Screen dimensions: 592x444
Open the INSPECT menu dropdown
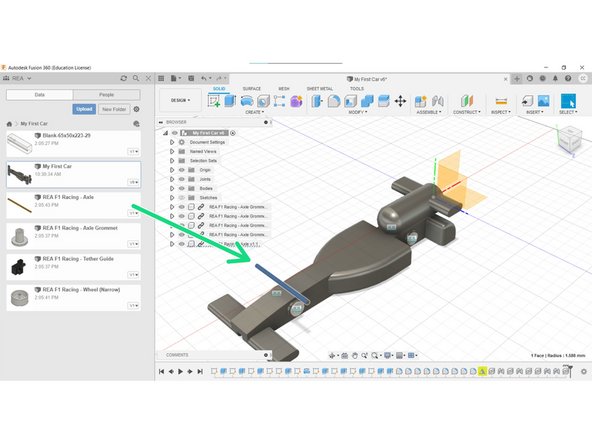click(x=501, y=112)
